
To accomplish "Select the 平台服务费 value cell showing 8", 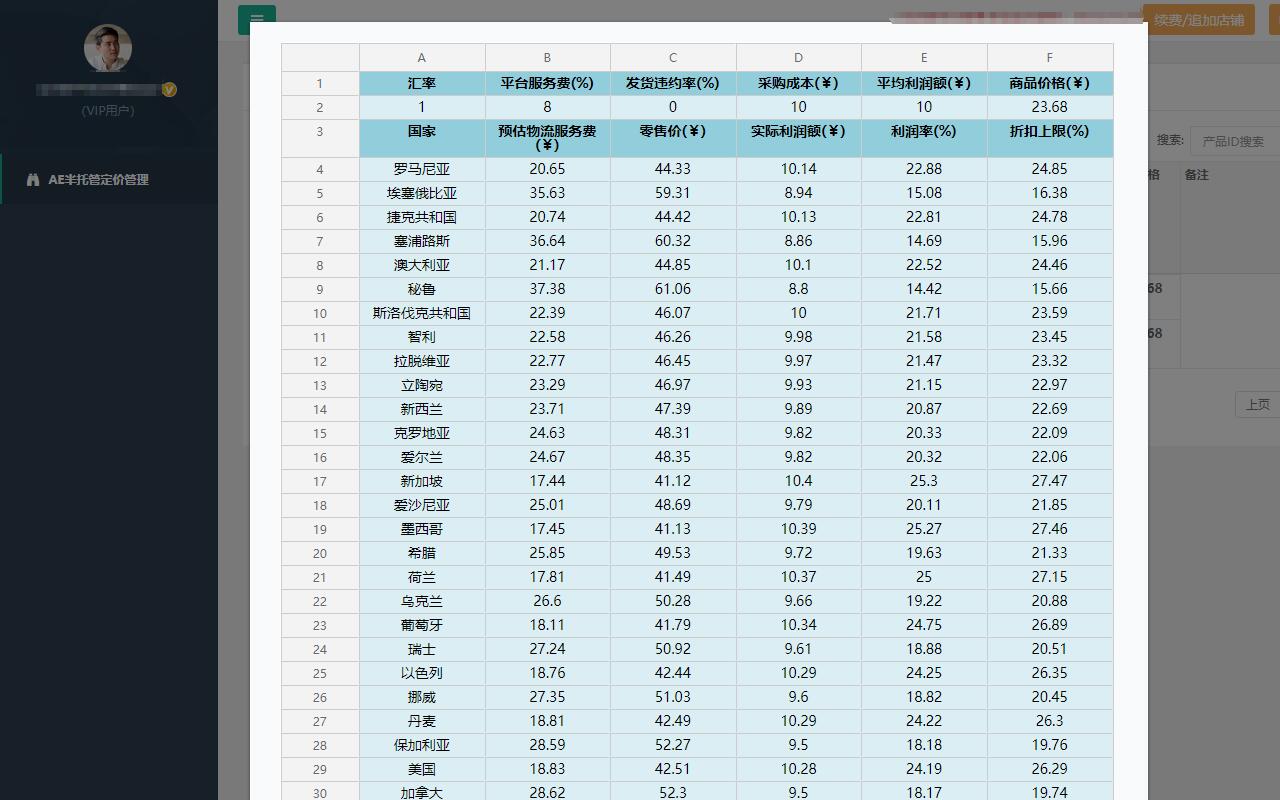I will tap(547, 107).
